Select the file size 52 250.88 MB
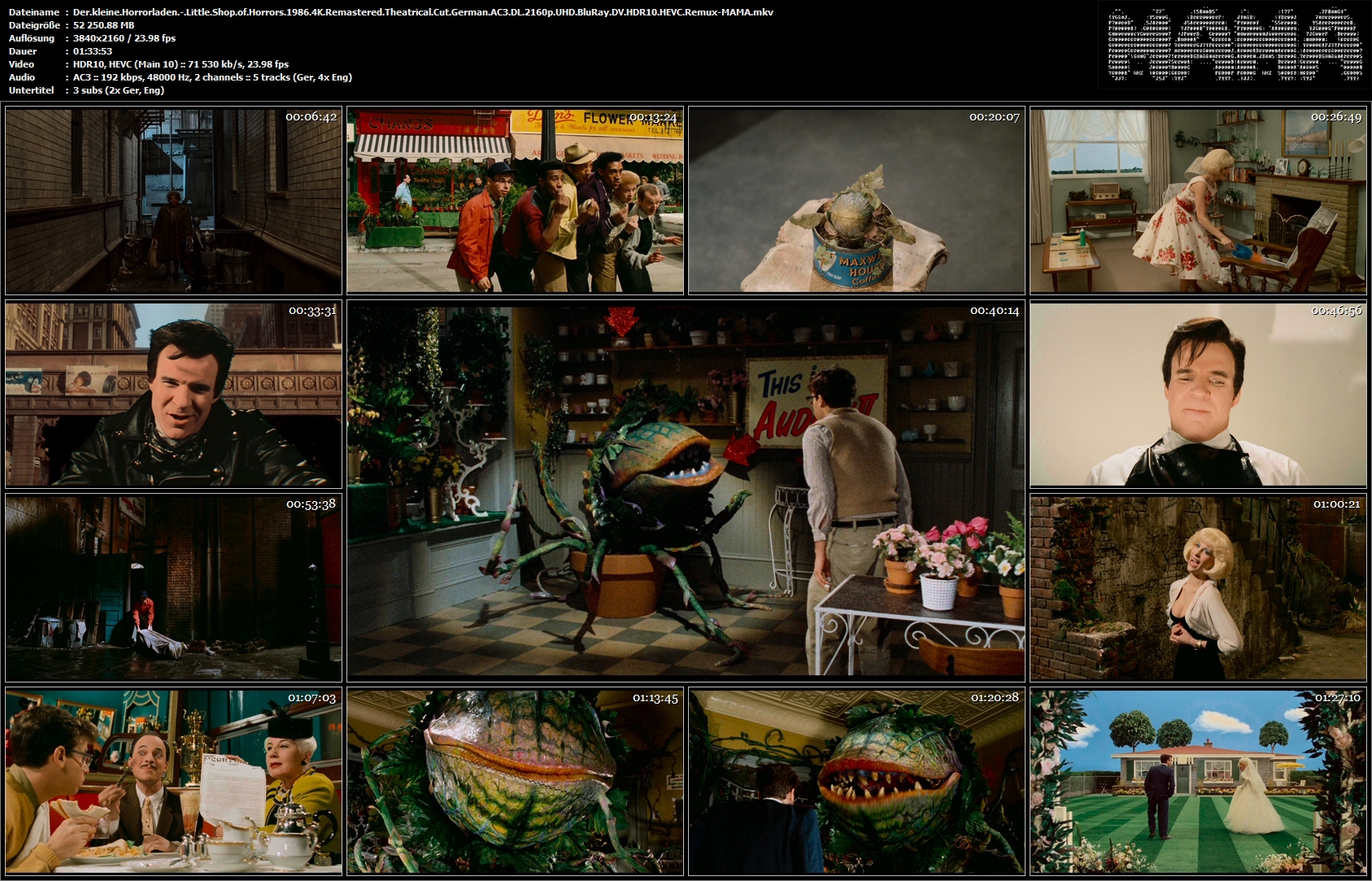Screen dimensions: 1372x881 pos(103,25)
